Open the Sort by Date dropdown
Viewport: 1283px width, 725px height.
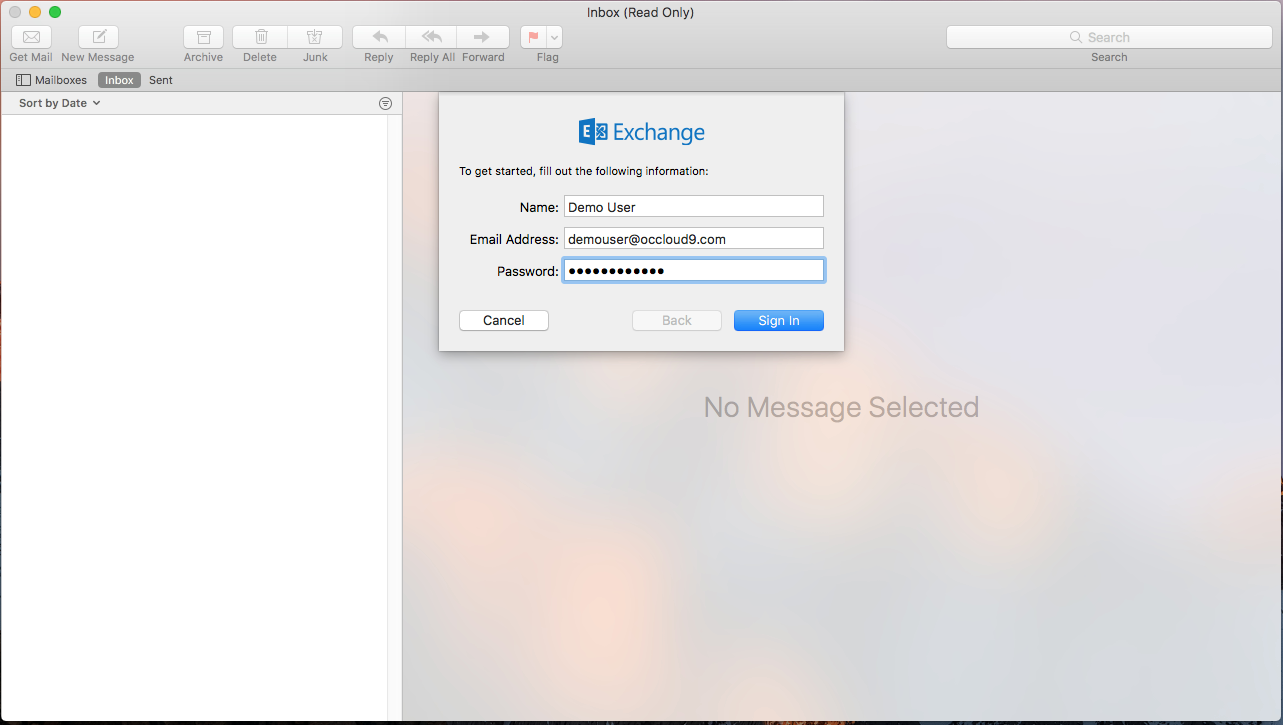click(60, 103)
